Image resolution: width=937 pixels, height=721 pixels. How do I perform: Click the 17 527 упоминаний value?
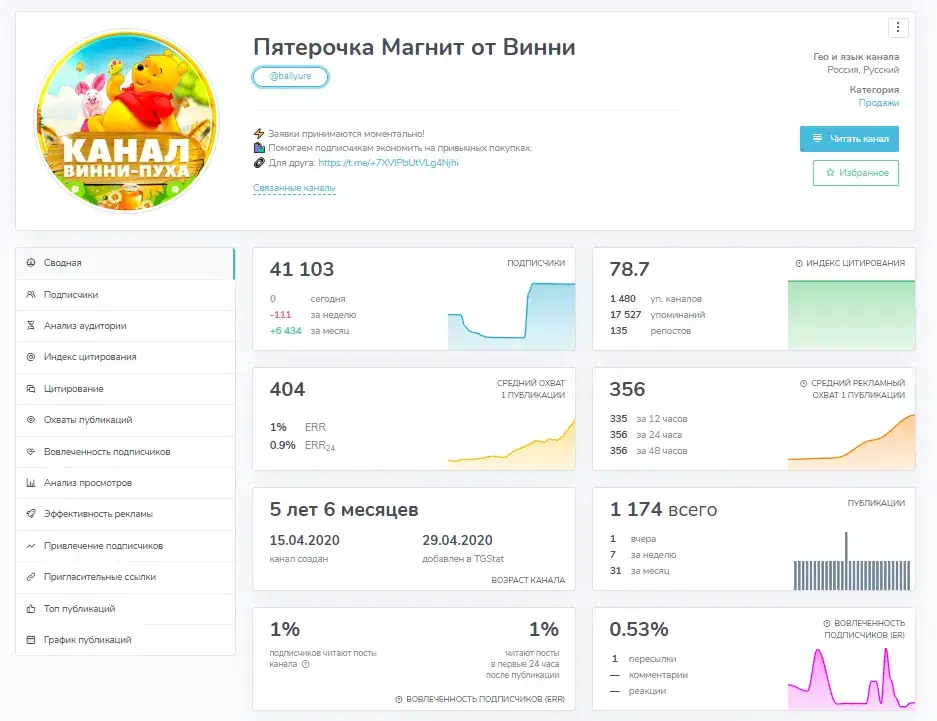tap(625, 315)
